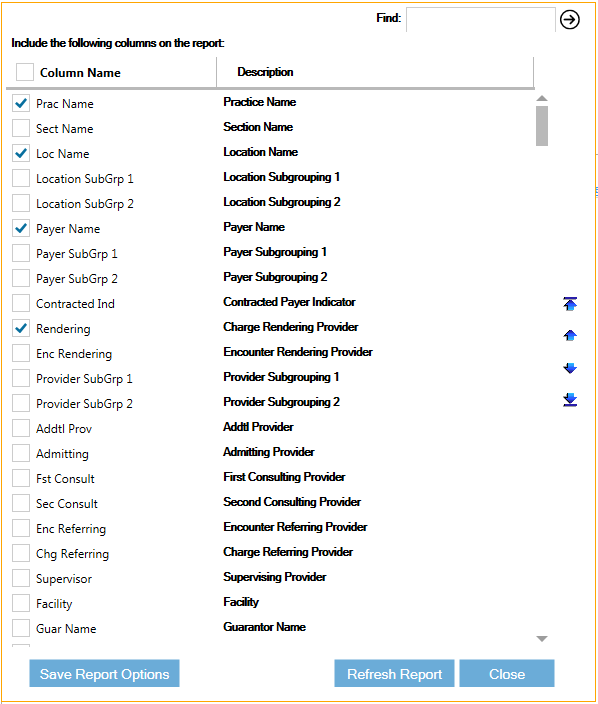This screenshot has height=704, width=598.
Task: Uncheck the Prac Name column checkbox
Action: point(21,103)
